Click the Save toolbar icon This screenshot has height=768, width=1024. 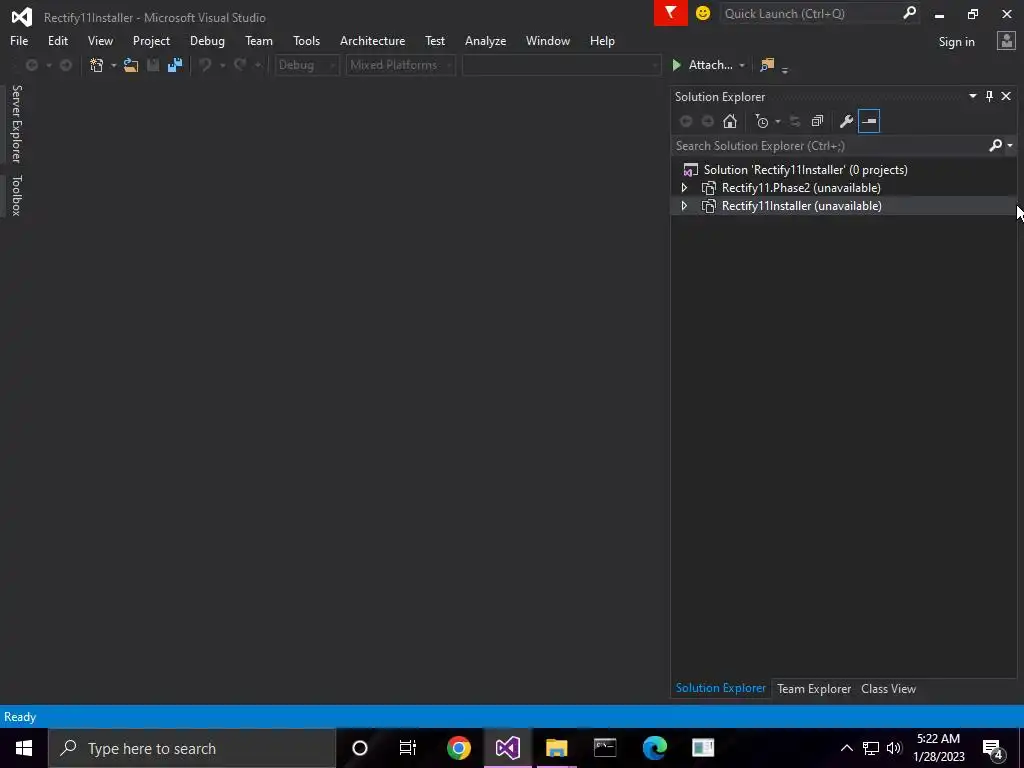(153, 65)
